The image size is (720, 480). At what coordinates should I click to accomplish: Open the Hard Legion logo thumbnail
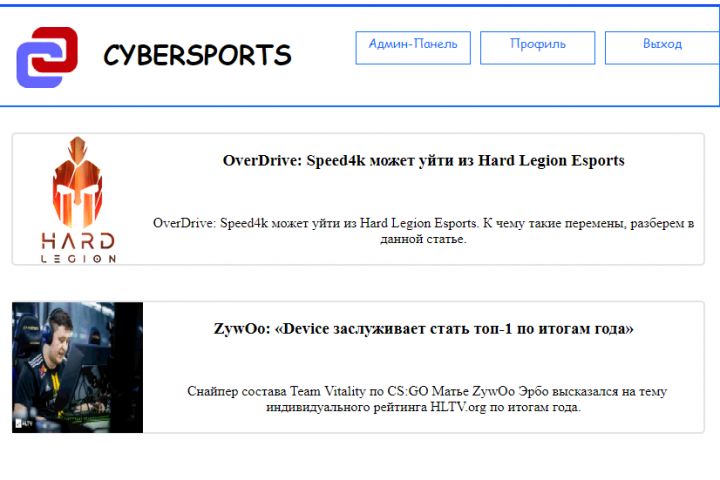coord(78,199)
